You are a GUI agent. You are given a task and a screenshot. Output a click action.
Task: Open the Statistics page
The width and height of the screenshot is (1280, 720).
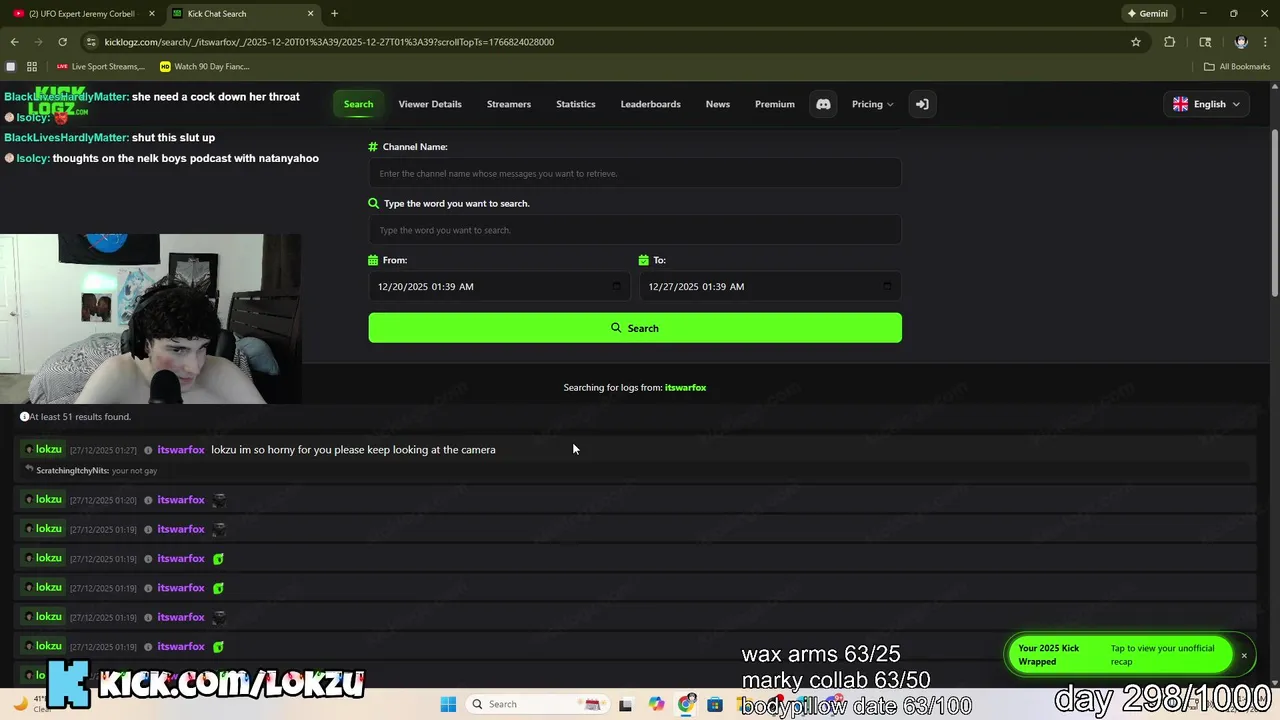576,104
